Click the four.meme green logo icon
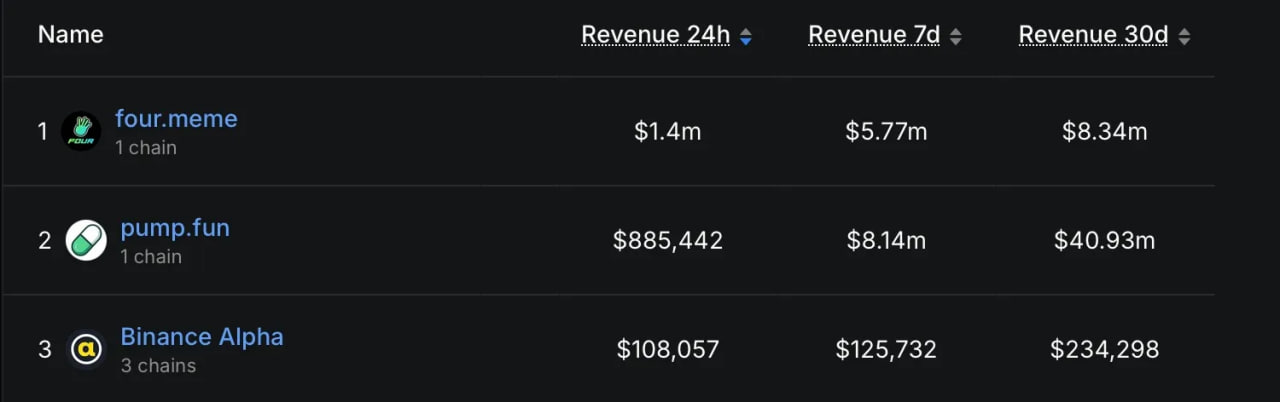The width and height of the screenshot is (1280, 402). click(81, 131)
